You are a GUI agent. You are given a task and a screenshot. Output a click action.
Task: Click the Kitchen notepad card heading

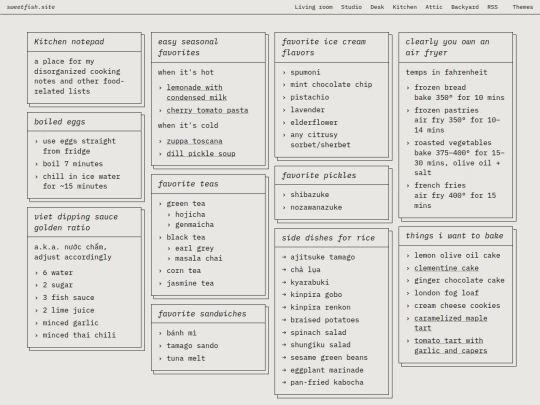[x=69, y=42]
